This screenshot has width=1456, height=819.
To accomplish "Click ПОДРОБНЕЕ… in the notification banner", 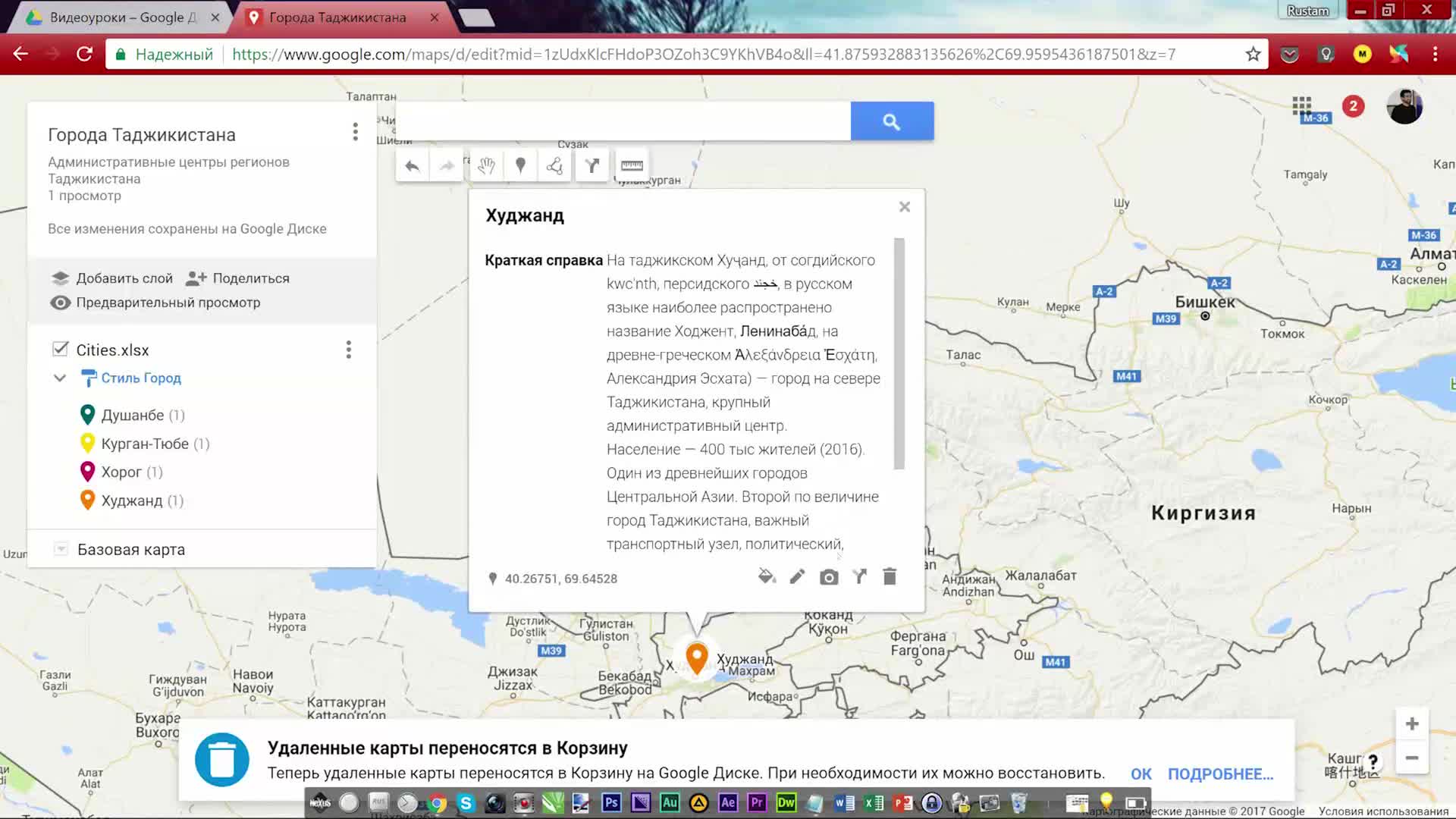I will (1220, 774).
